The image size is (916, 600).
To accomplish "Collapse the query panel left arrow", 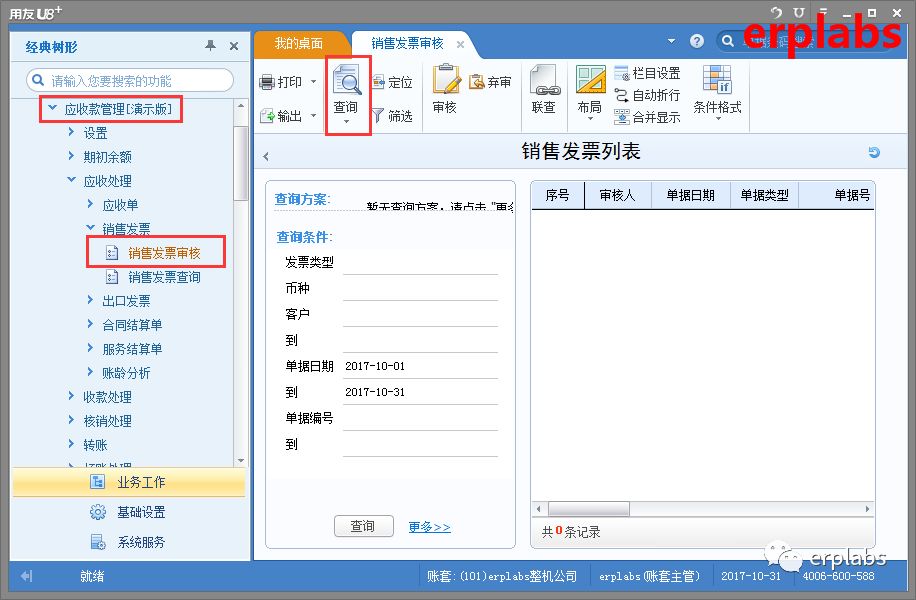I will (x=266, y=157).
